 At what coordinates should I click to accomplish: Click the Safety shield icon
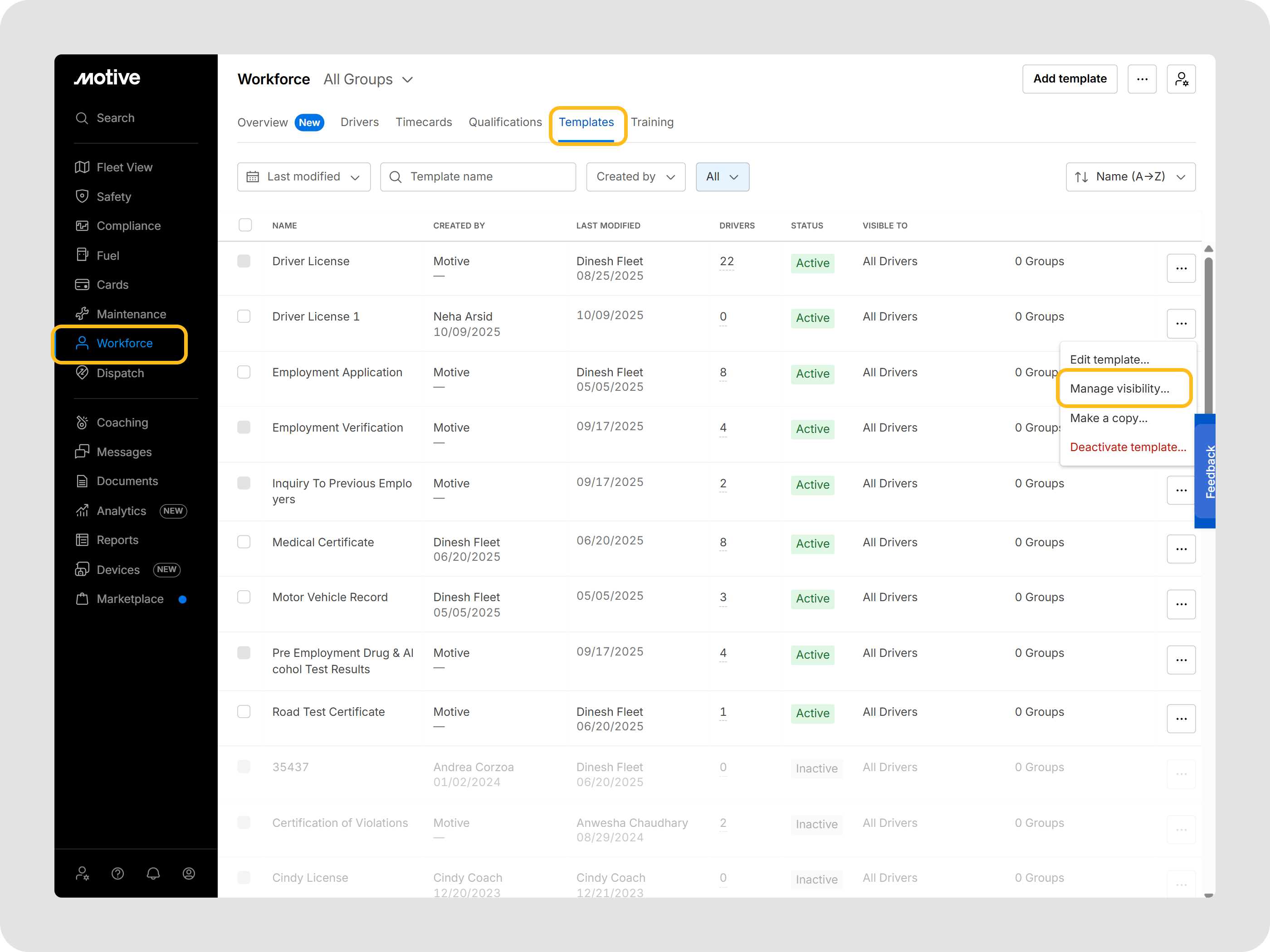point(82,196)
